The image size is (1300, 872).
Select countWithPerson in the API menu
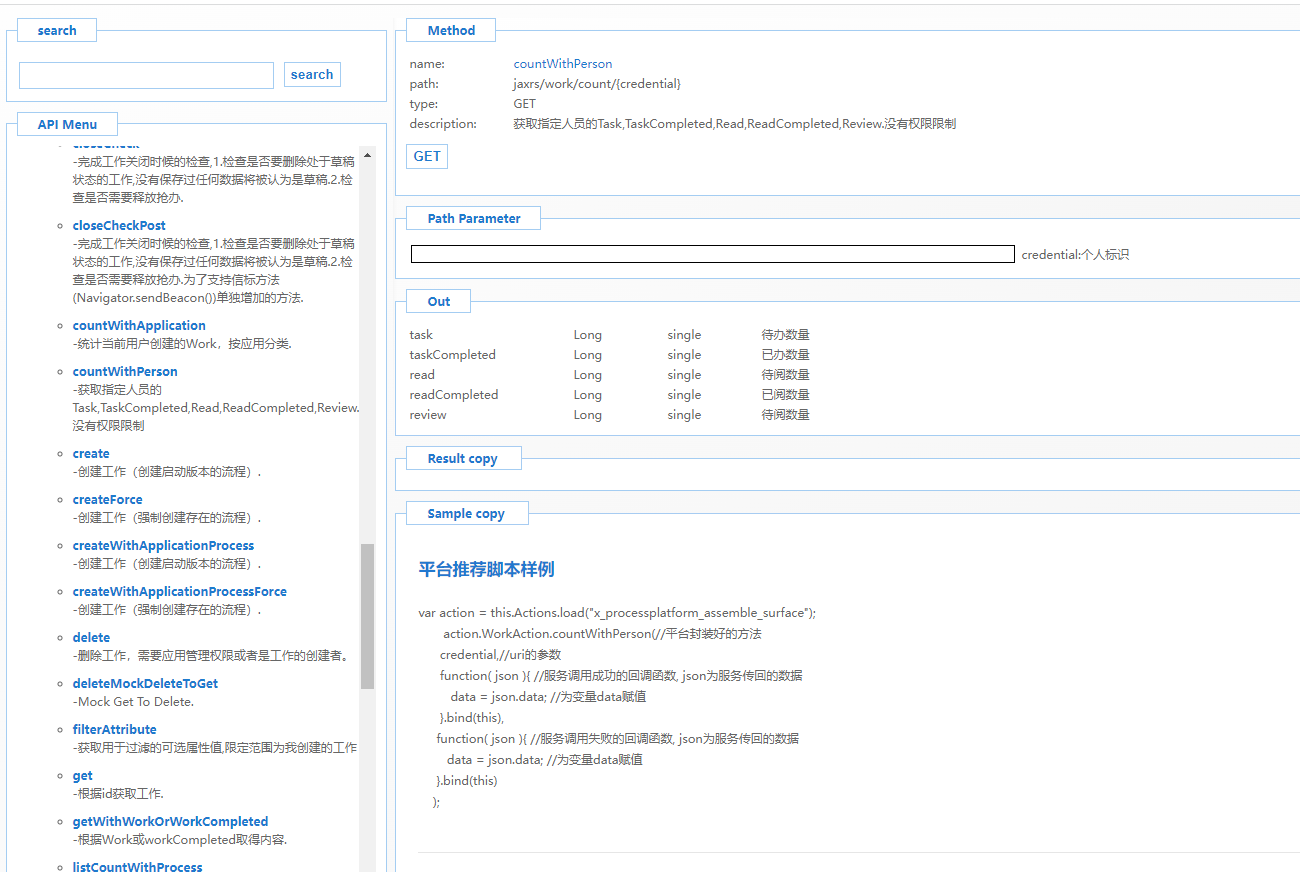pos(125,371)
